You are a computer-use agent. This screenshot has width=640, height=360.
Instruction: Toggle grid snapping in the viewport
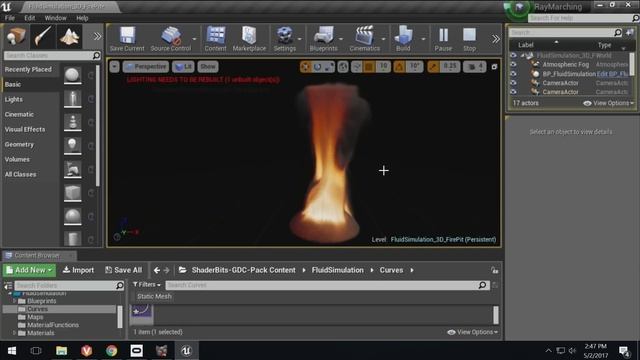tap(369, 67)
